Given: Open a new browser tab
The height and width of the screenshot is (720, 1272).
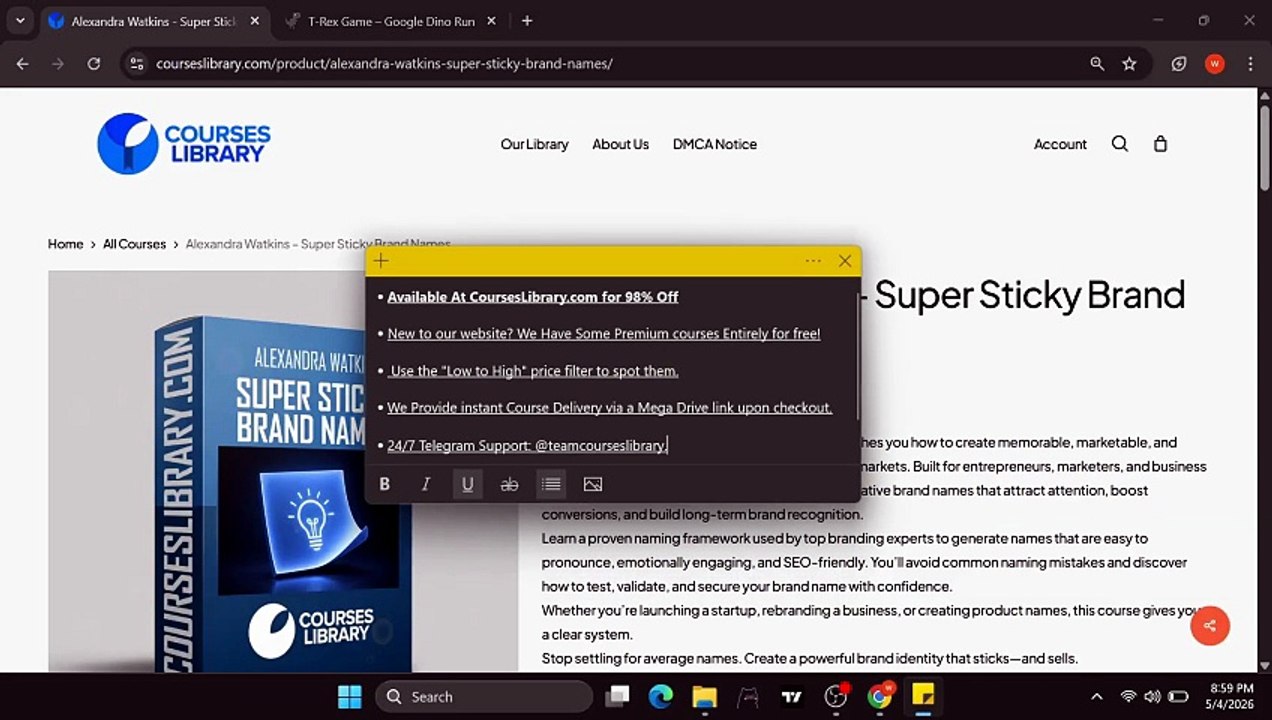Looking at the screenshot, I should pyautogui.click(x=527, y=20).
